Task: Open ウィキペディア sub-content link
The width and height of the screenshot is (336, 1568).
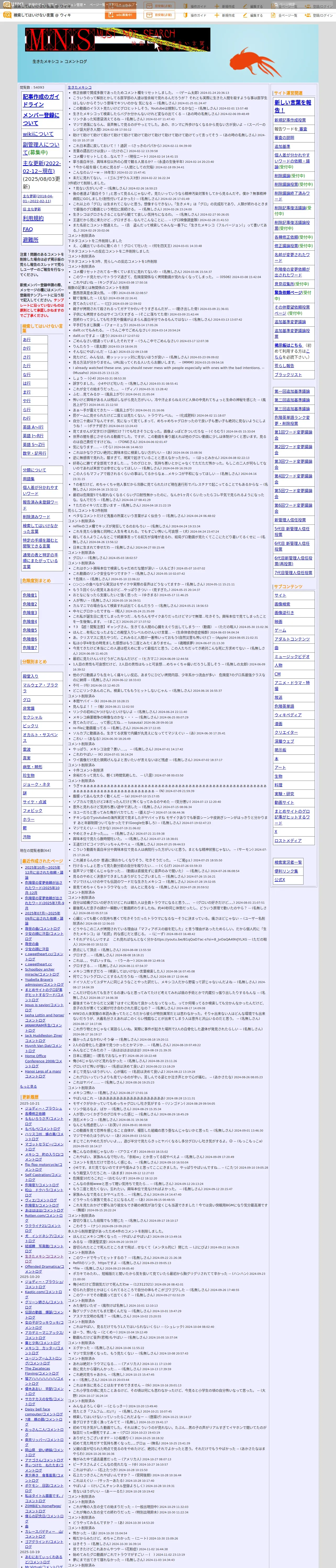Action: tap(288, 715)
